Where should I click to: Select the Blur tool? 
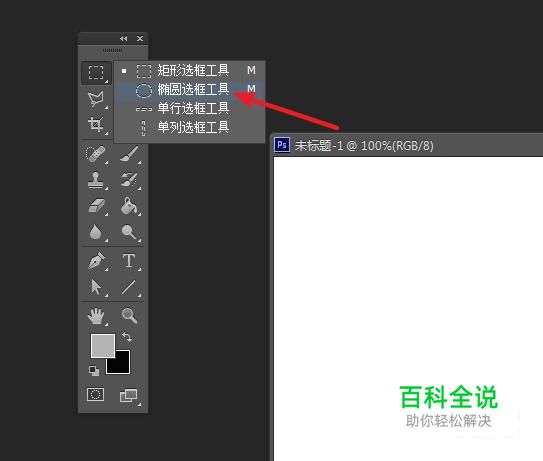click(x=96, y=232)
